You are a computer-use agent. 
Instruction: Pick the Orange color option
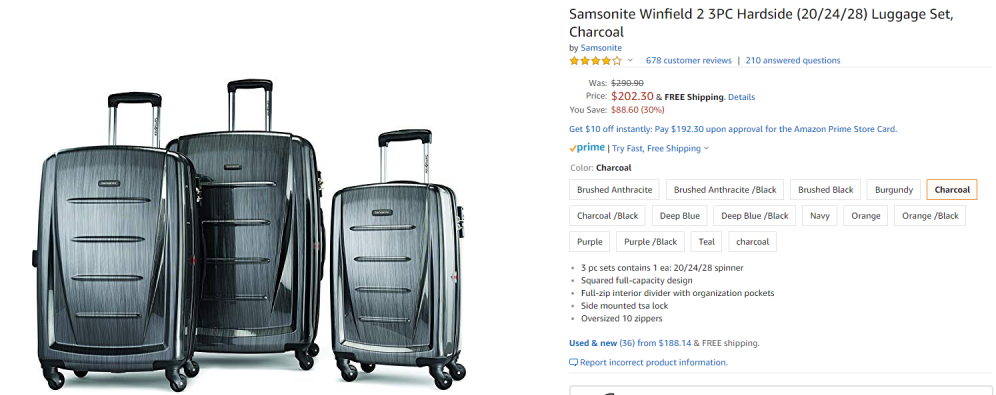point(866,216)
